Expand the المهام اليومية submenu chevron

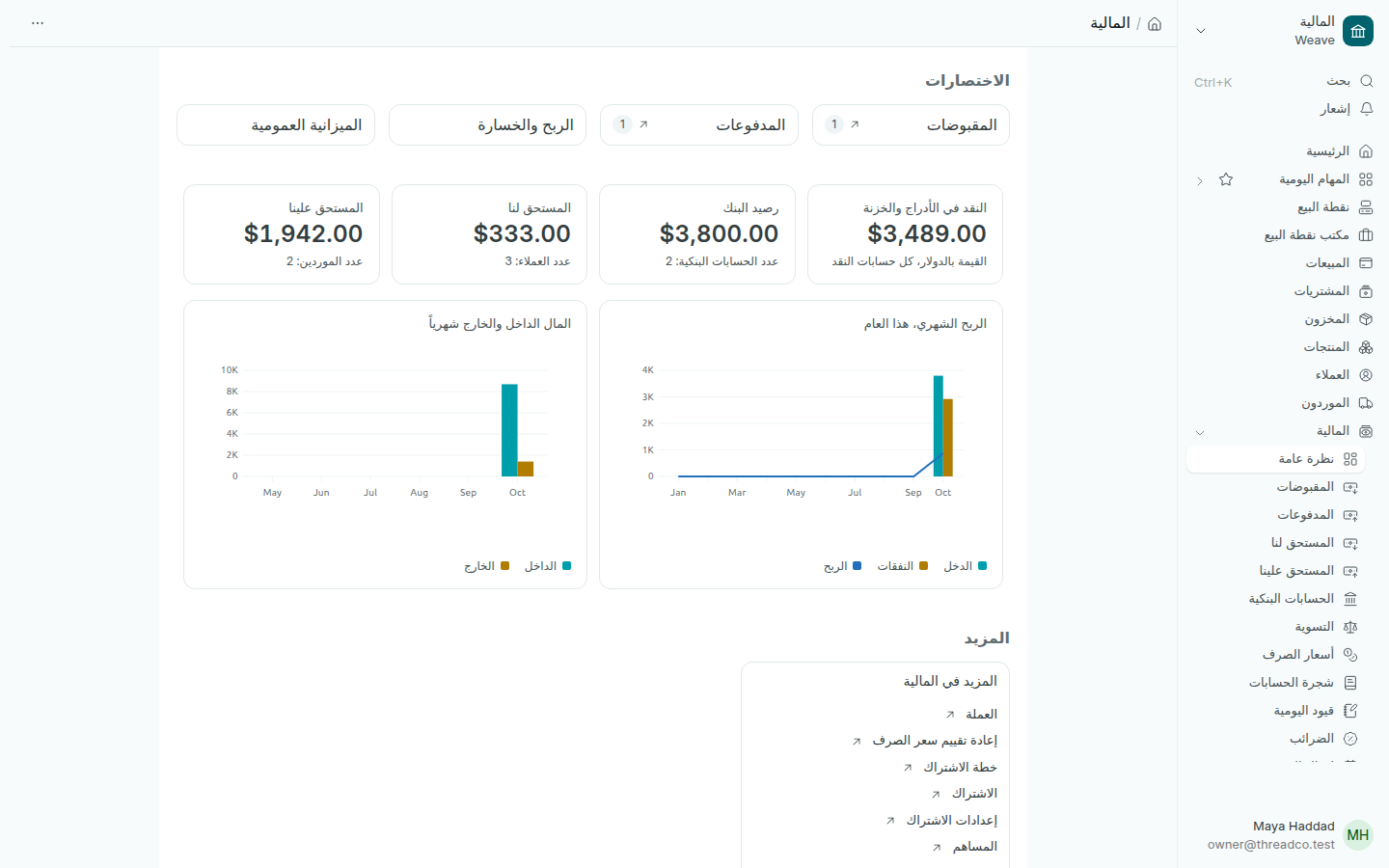1200,180
